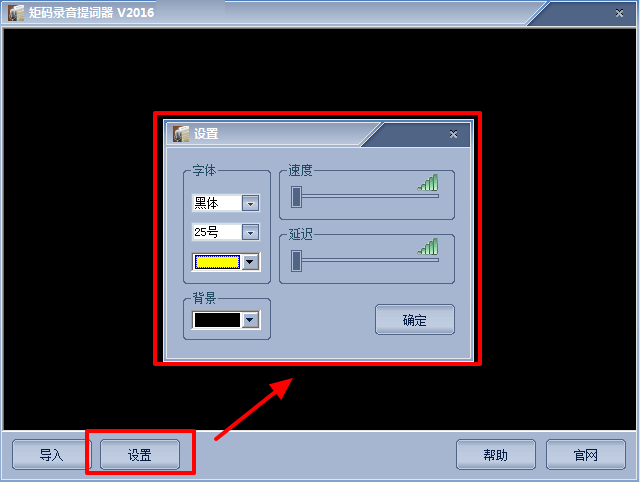
Task: Confirm settings with the 确定 button
Action: (415, 320)
